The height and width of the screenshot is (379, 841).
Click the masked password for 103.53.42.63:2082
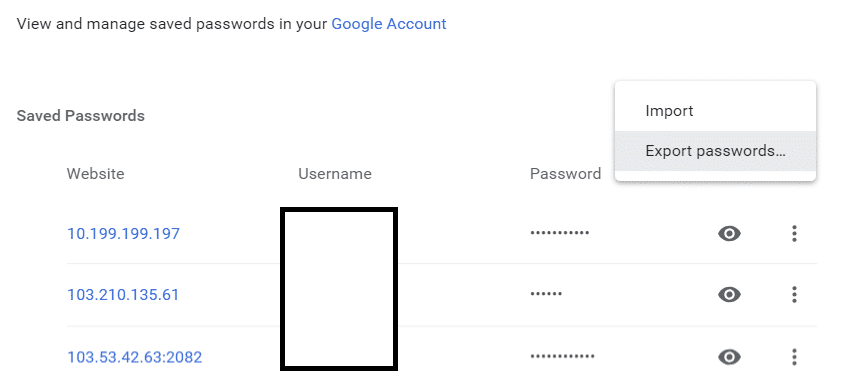click(x=562, y=356)
